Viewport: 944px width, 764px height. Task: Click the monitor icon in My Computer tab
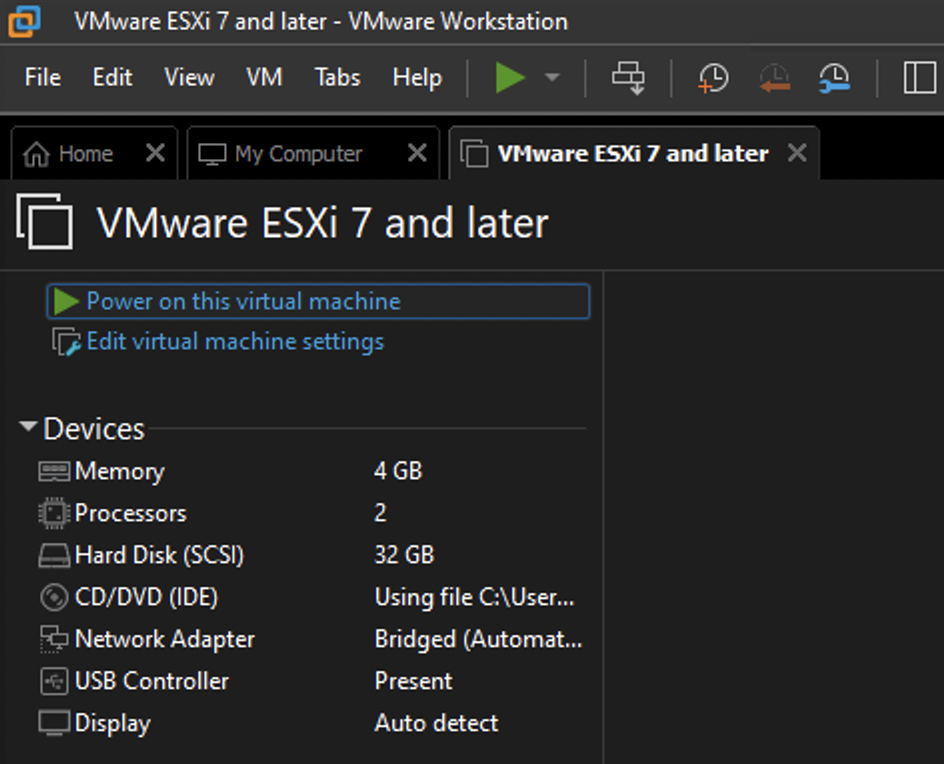click(x=212, y=154)
